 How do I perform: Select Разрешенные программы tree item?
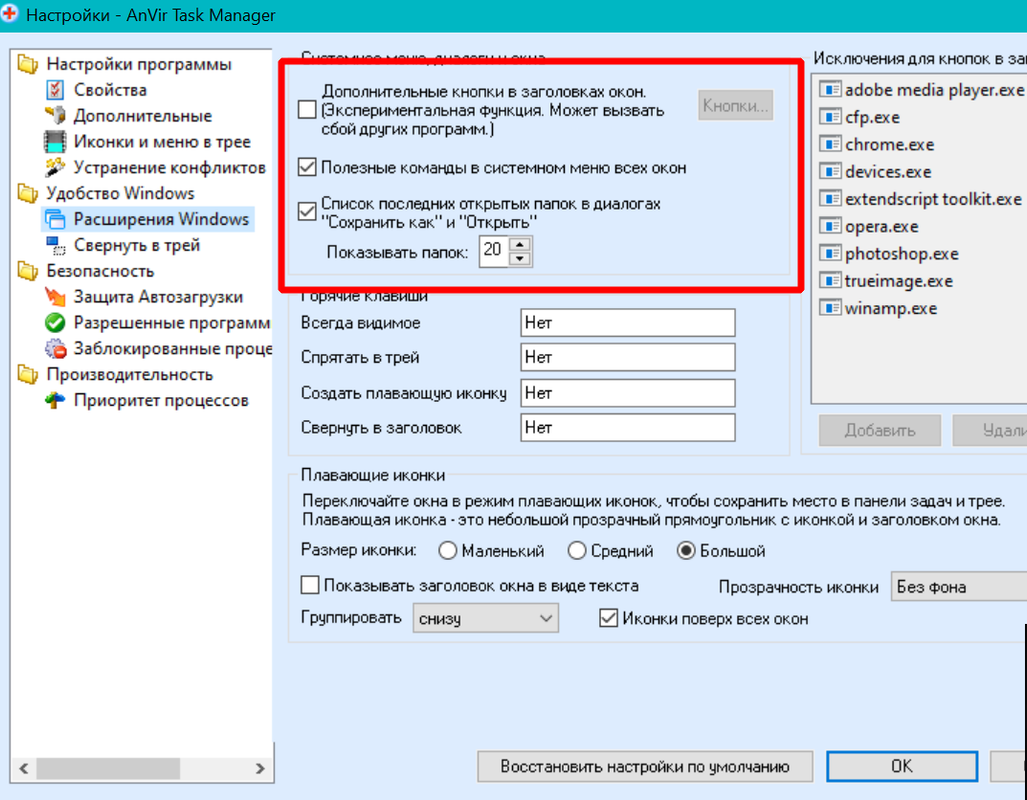172,323
